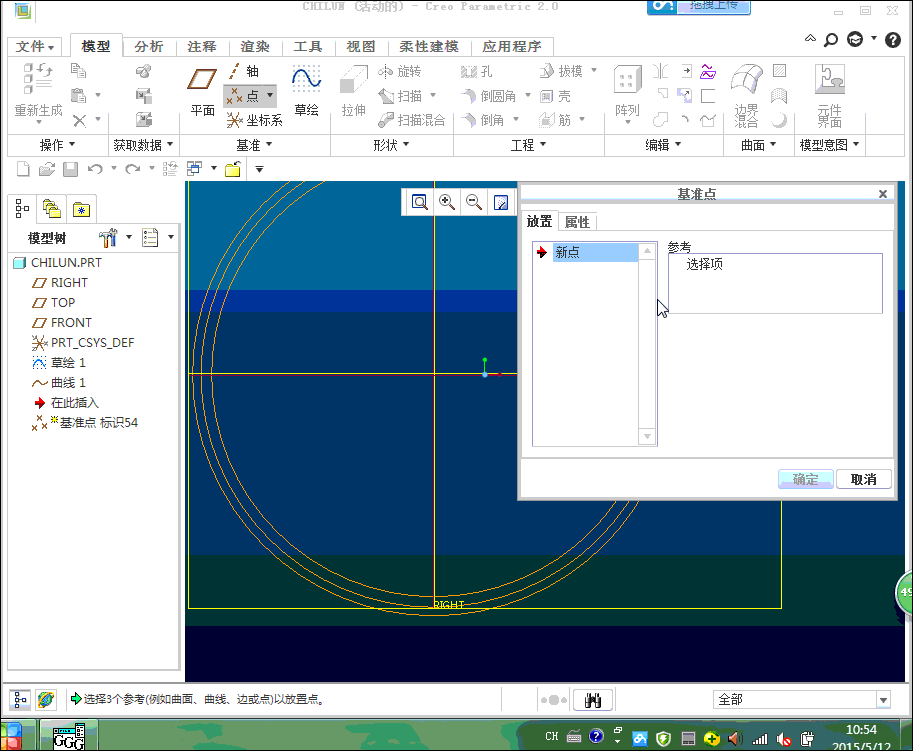Expand the 编辑 group dropdown

coord(663,145)
